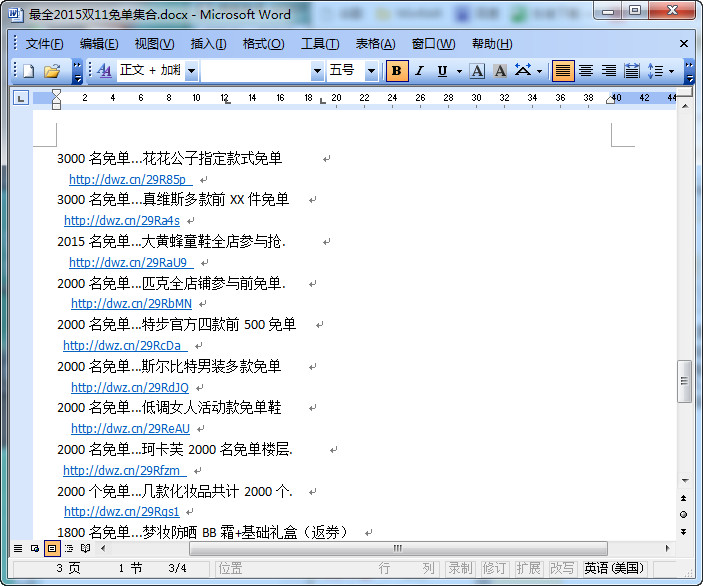Follow the link http://dwz.cn/29RbMN

click(x=131, y=304)
